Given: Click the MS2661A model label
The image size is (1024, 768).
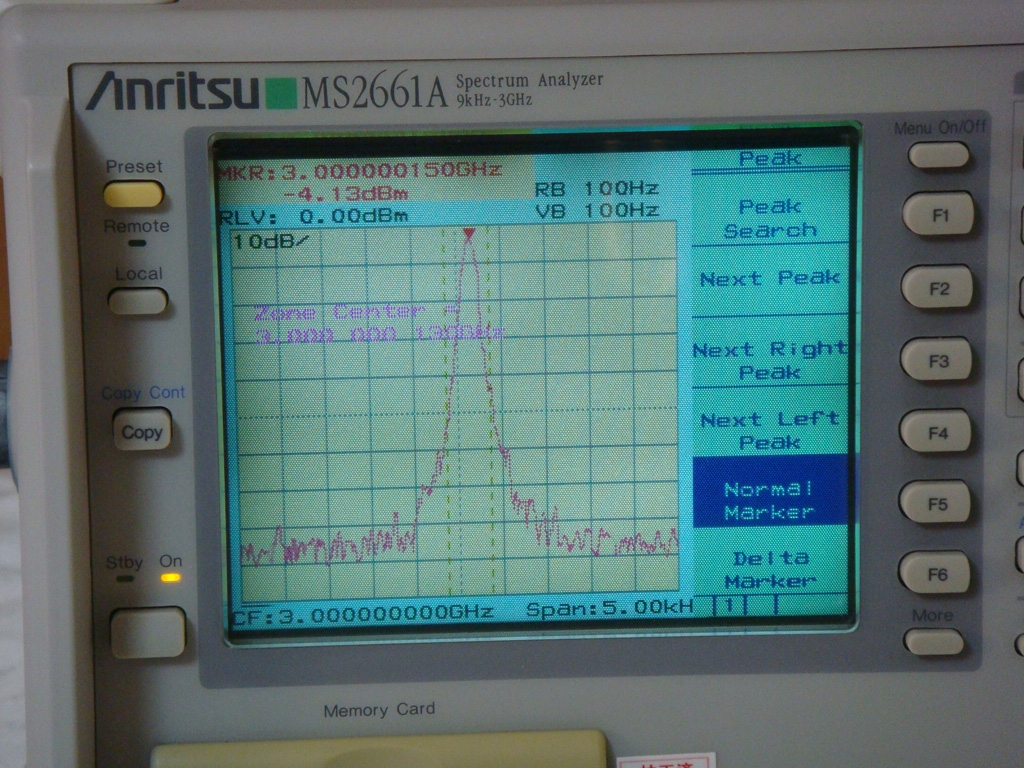Looking at the screenshot, I should pyautogui.click(x=374, y=93).
